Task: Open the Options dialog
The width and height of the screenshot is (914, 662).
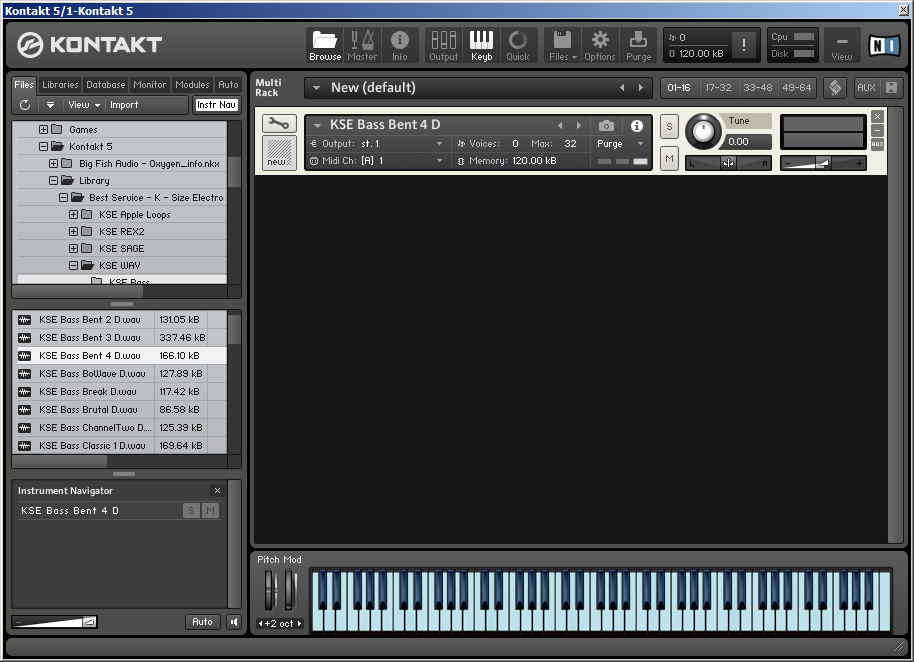Action: pos(600,45)
